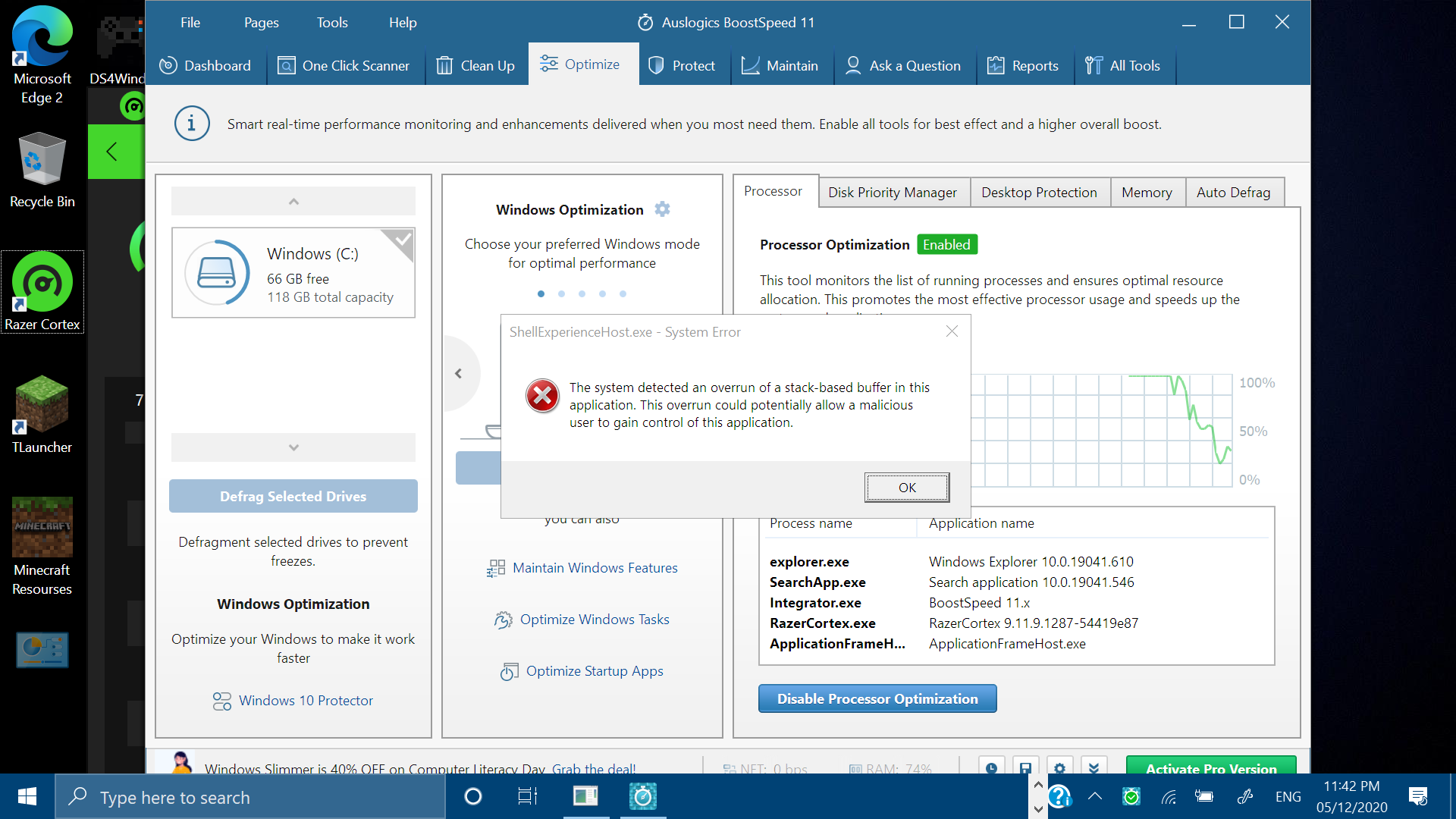This screenshot has height=819, width=1456.
Task: Switch to Disk Priority Manager tab
Action: pyautogui.click(x=893, y=193)
